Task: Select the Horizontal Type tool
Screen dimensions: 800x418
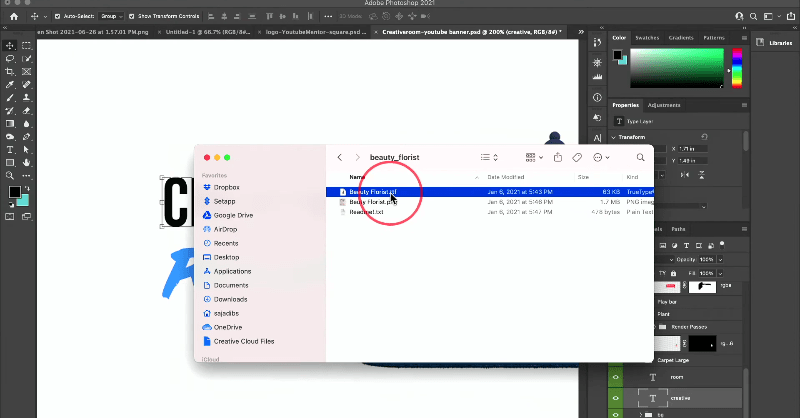Action: coord(10,150)
